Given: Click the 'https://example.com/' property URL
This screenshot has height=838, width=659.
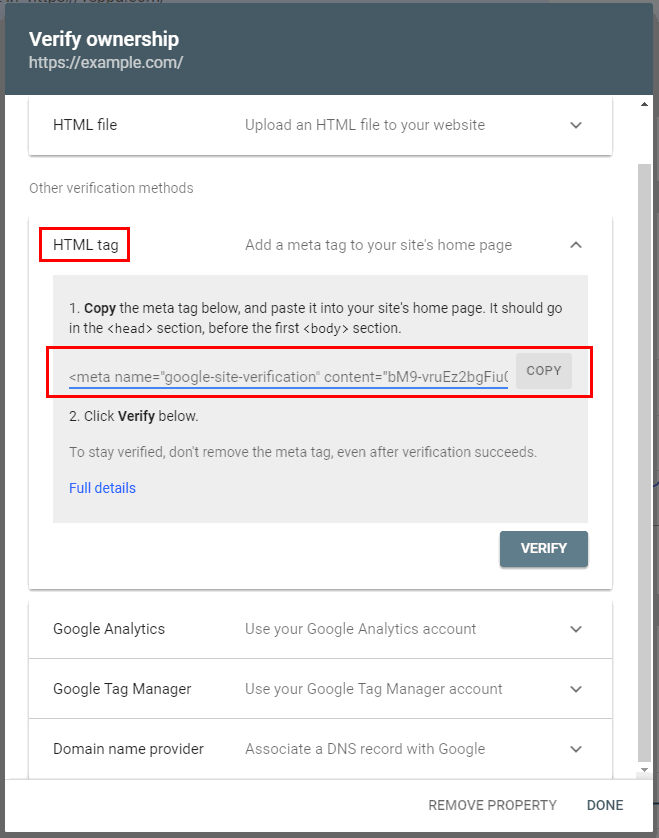Looking at the screenshot, I should click(106, 63).
